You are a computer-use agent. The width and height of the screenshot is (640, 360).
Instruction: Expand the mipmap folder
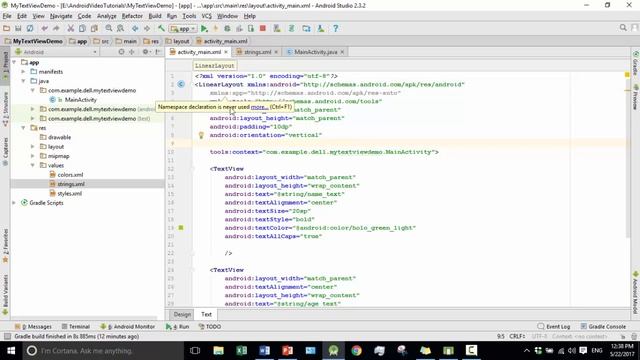[33, 156]
